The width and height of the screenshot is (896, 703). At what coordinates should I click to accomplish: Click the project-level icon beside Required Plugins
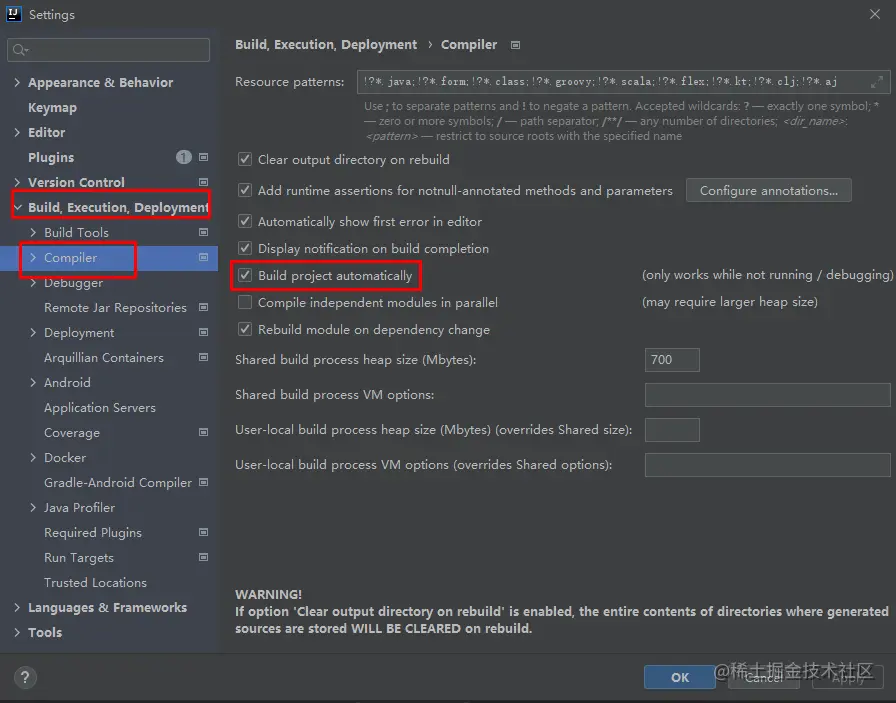point(203,532)
